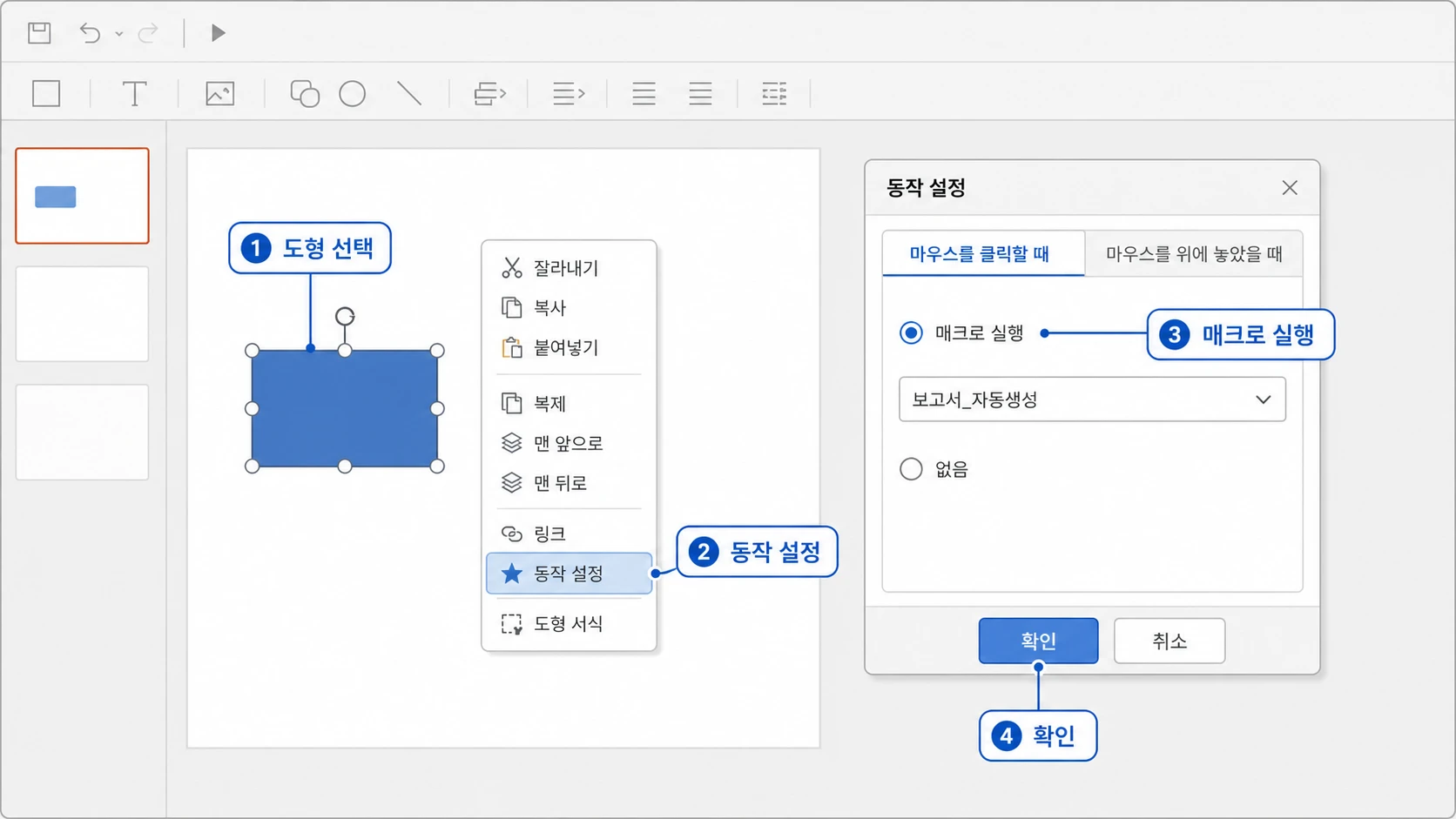The image size is (1456, 819).
Task: Open the undo history dropdown arrow
Action: point(119,34)
